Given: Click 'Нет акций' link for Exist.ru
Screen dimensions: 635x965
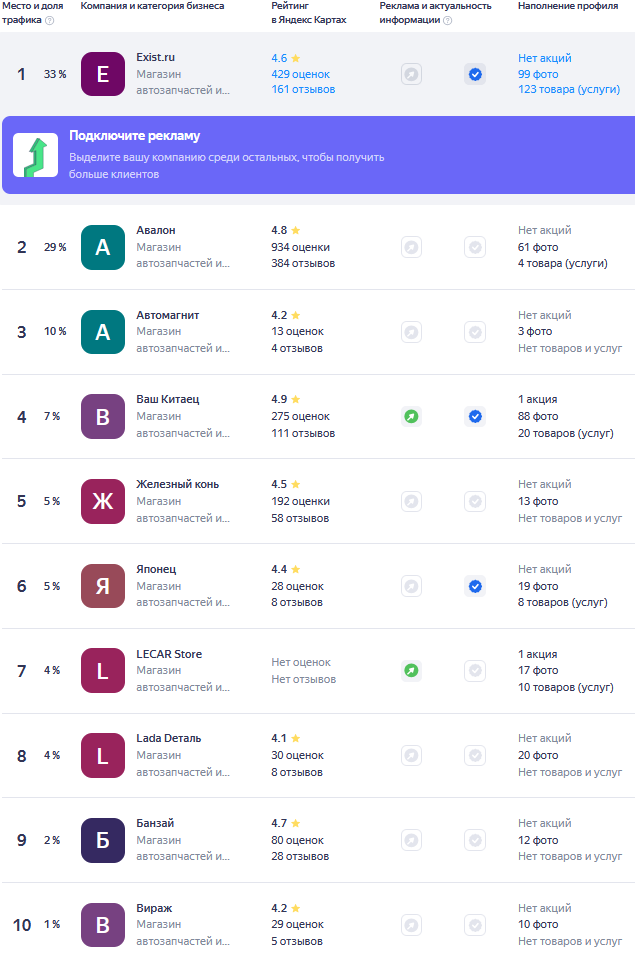Looking at the screenshot, I should coord(545,58).
